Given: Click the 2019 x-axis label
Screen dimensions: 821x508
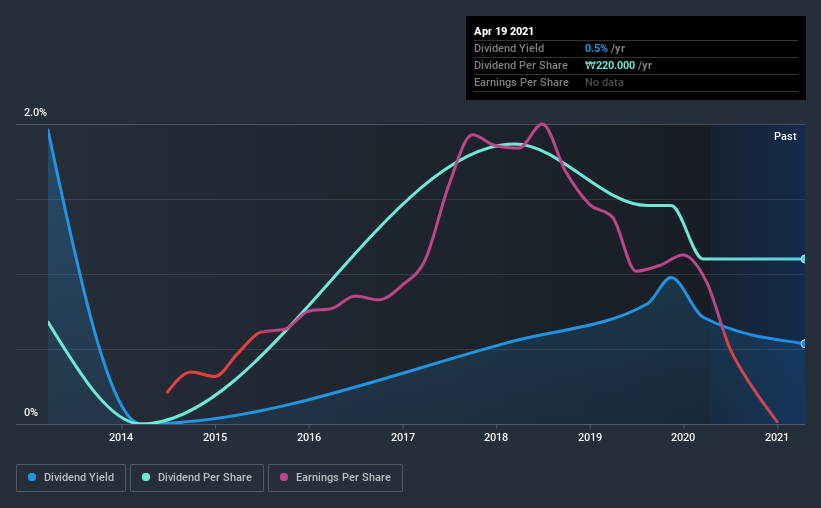Looking at the screenshot, I should click(590, 437).
